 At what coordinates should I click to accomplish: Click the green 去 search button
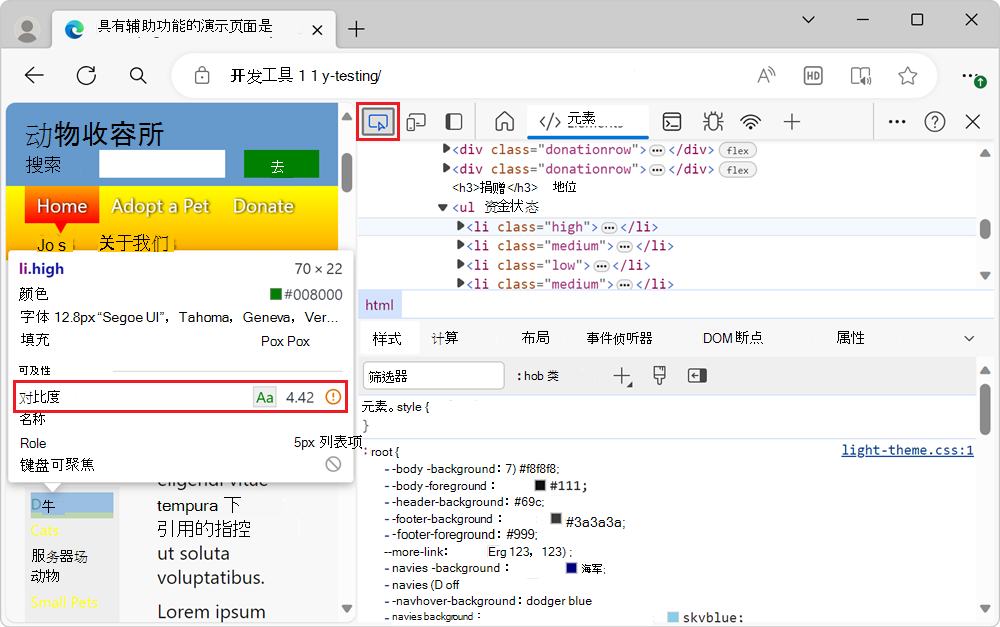pyautogui.click(x=281, y=165)
